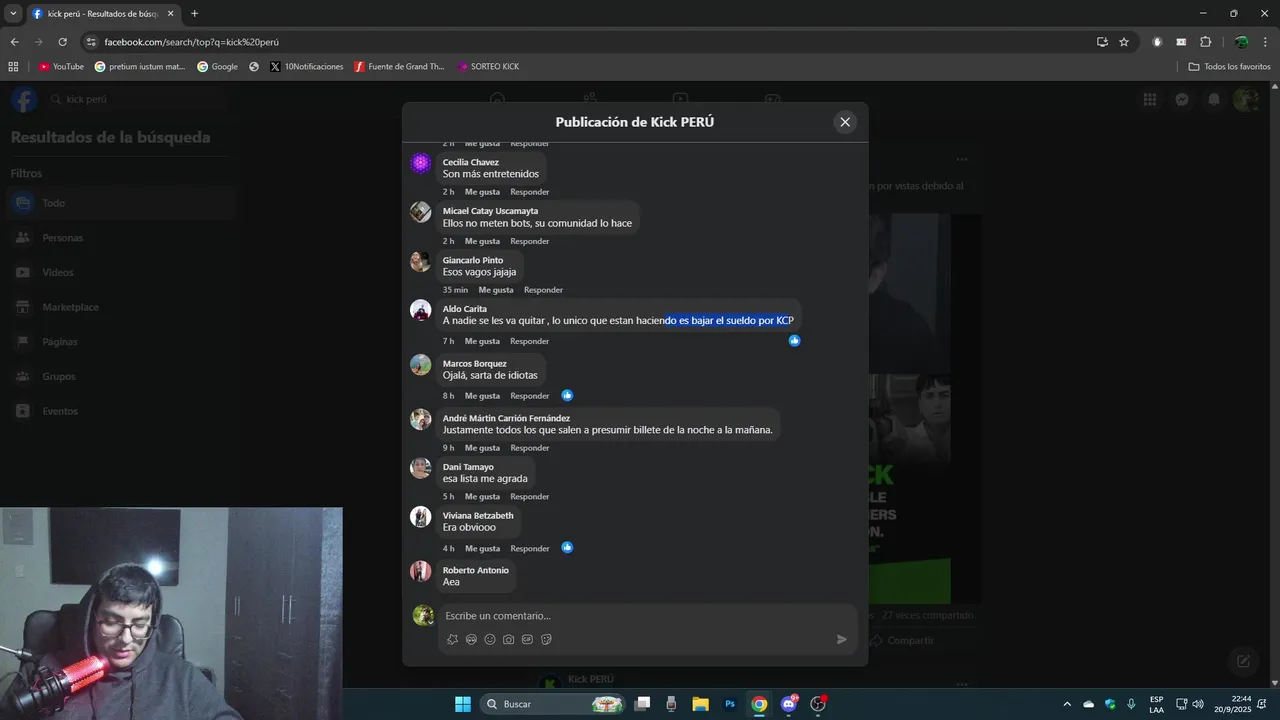The image size is (1280, 720).
Task: Open Cecilia Chavez's profile name
Action: (471, 162)
